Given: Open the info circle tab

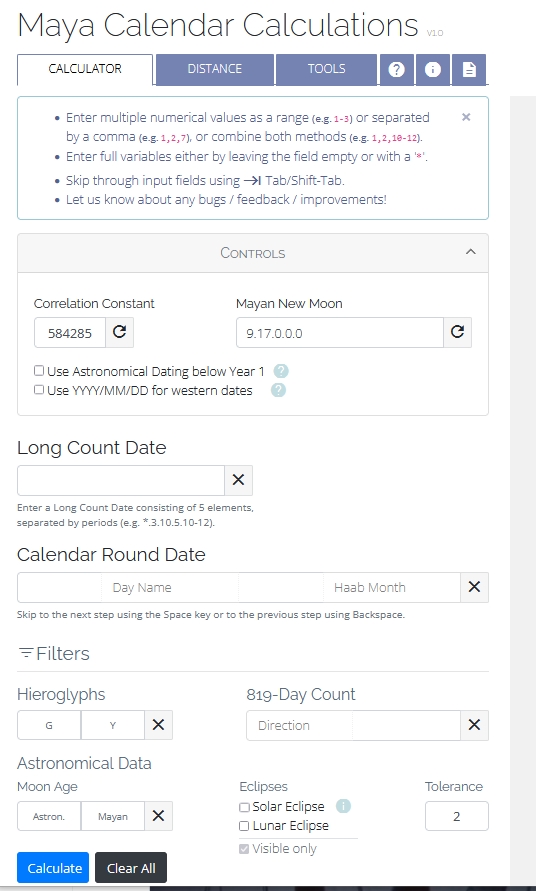Looking at the screenshot, I should 433,69.
